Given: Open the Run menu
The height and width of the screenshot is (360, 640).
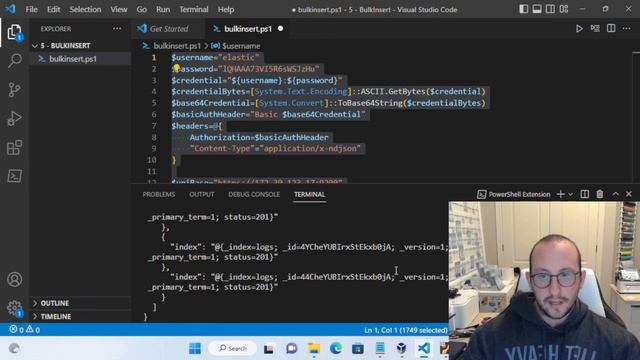Looking at the screenshot, I should click(x=163, y=9).
